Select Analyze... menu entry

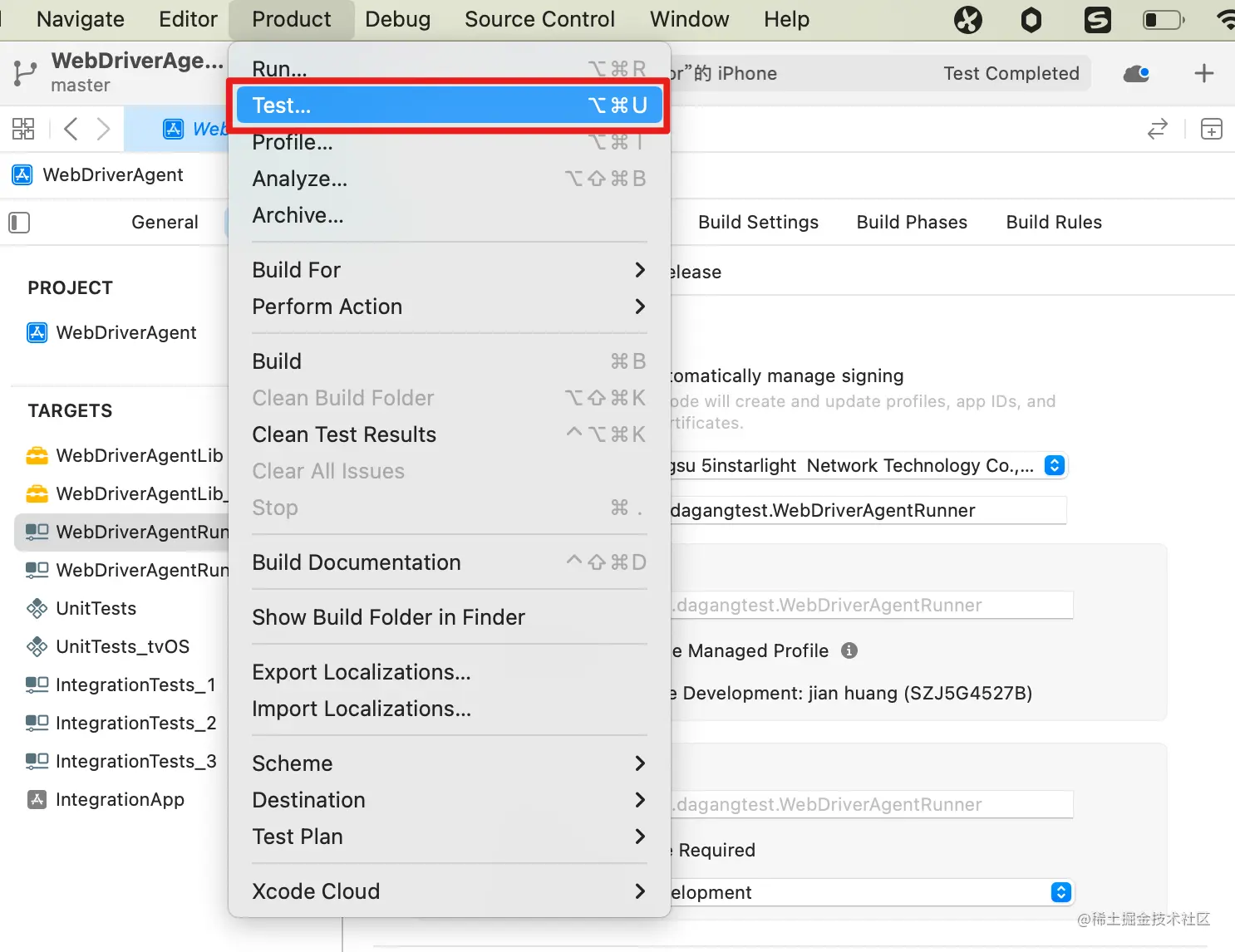(449, 179)
